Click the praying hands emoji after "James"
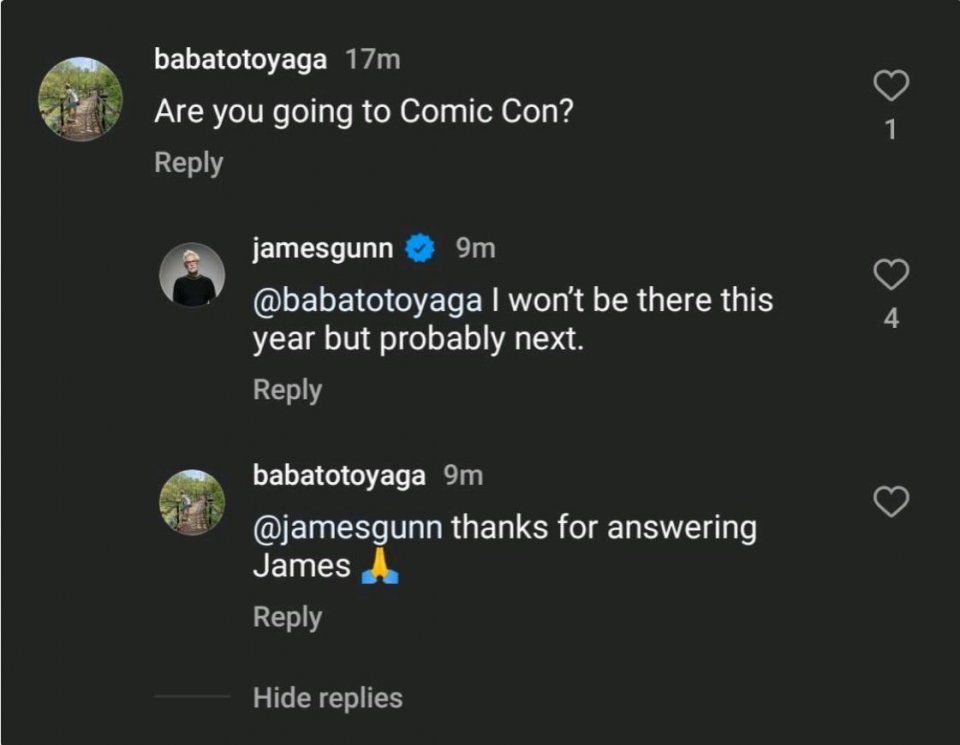 379,566
